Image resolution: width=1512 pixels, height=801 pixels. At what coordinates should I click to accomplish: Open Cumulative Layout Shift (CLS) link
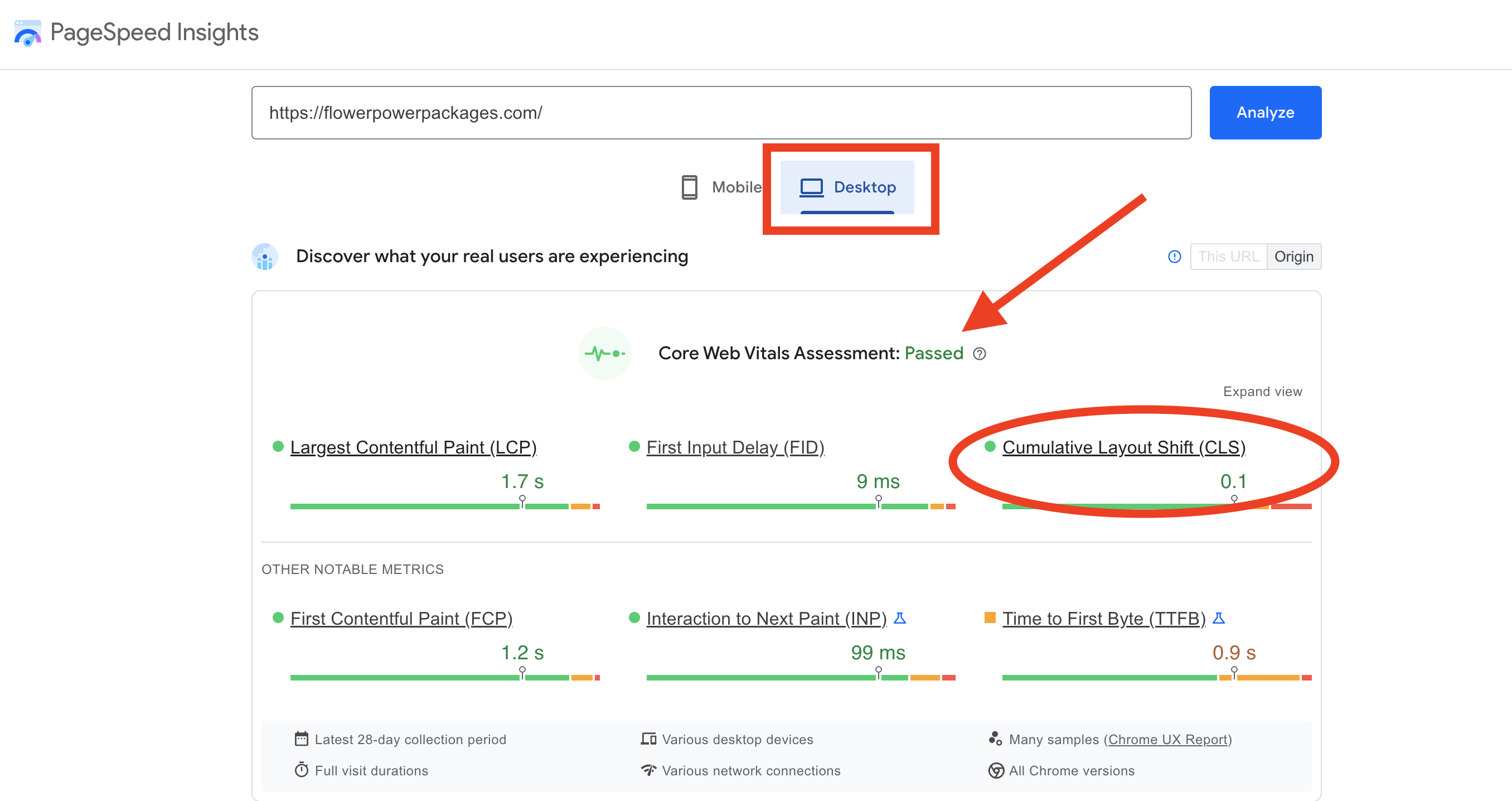pyautogui.click(x=1123, y=447)
